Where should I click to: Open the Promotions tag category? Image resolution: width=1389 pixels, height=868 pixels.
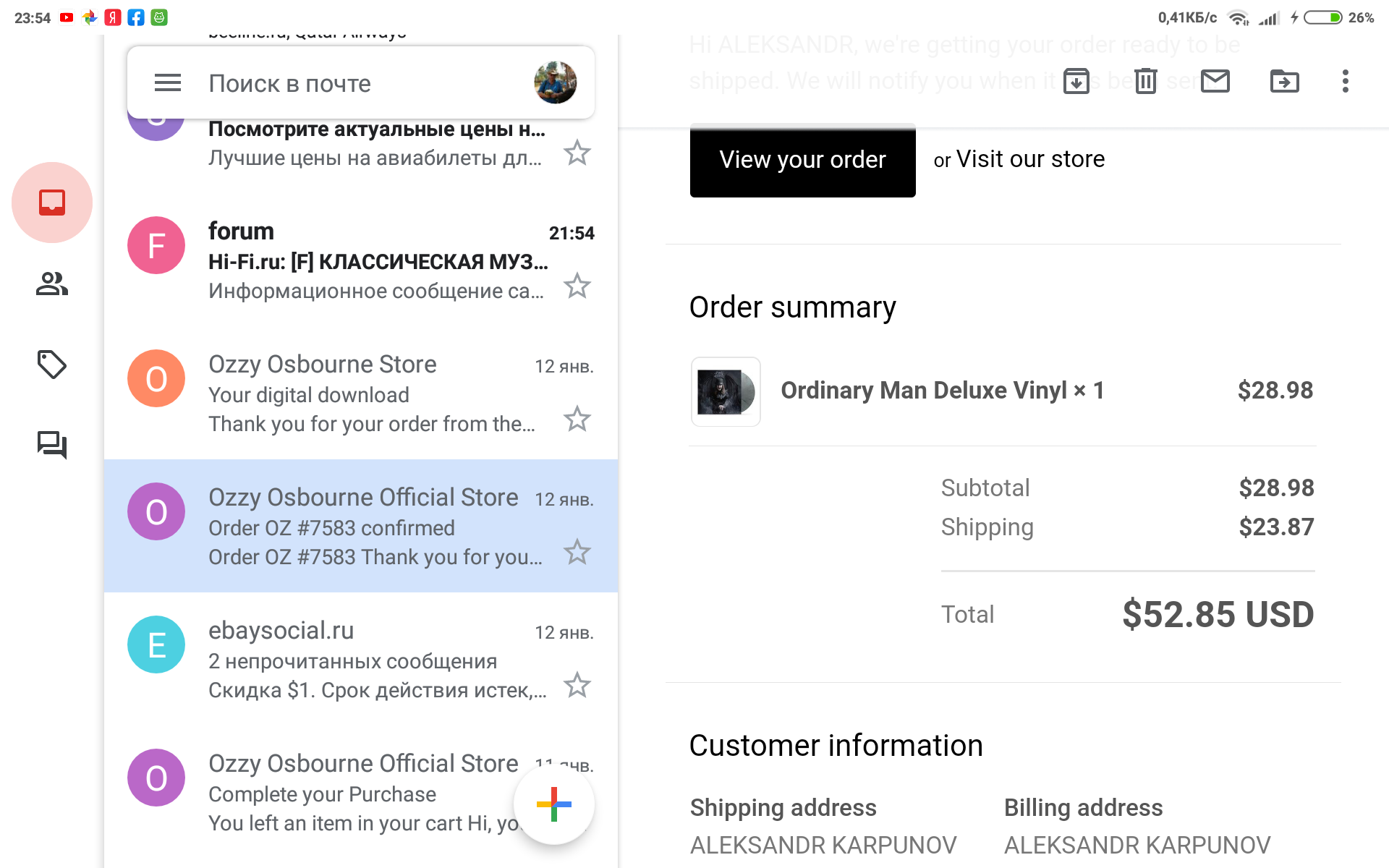pyautogui.click(x=52, y=365)
